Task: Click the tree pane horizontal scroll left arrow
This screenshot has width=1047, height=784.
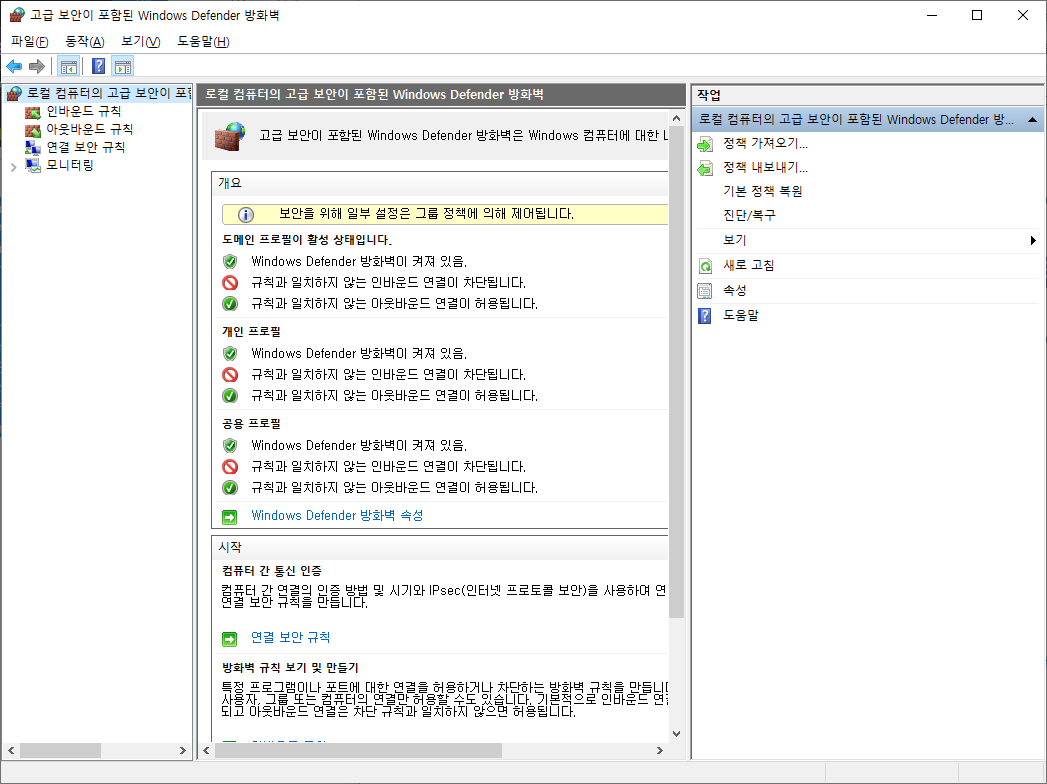Action: 11,751
